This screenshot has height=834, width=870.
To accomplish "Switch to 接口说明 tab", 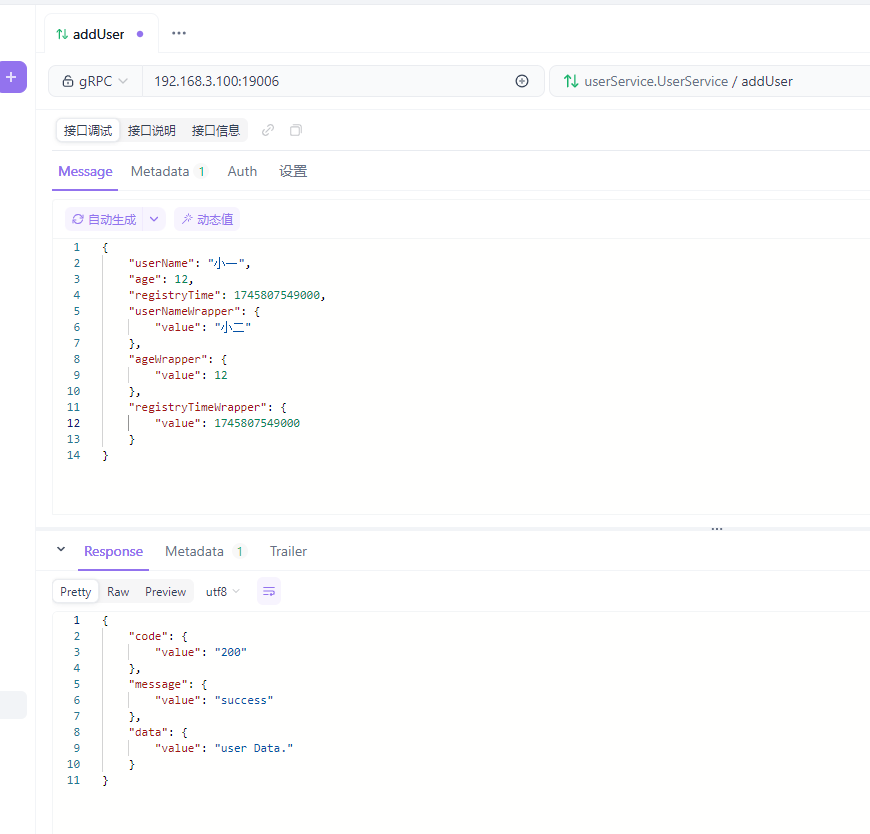I will point(151,130).
